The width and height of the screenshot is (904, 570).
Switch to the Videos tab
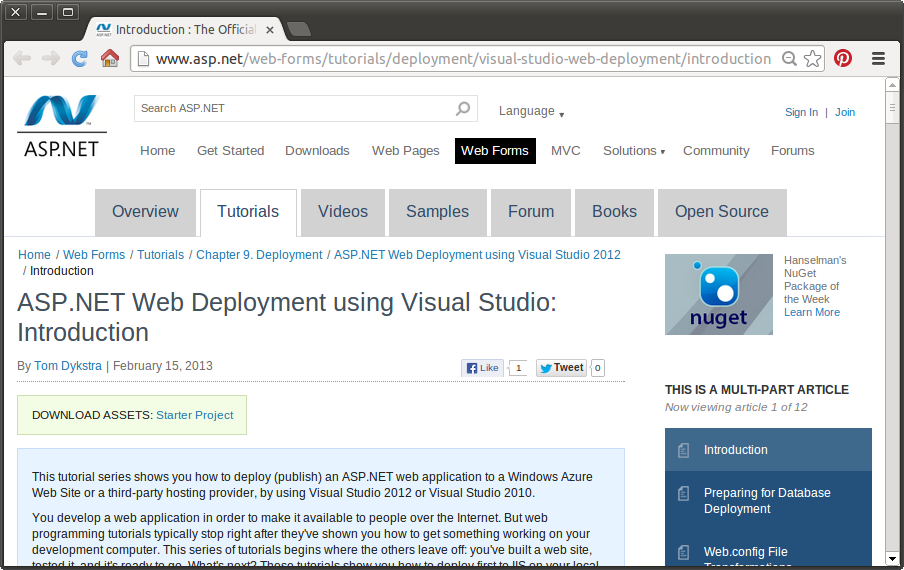(343, 212)
